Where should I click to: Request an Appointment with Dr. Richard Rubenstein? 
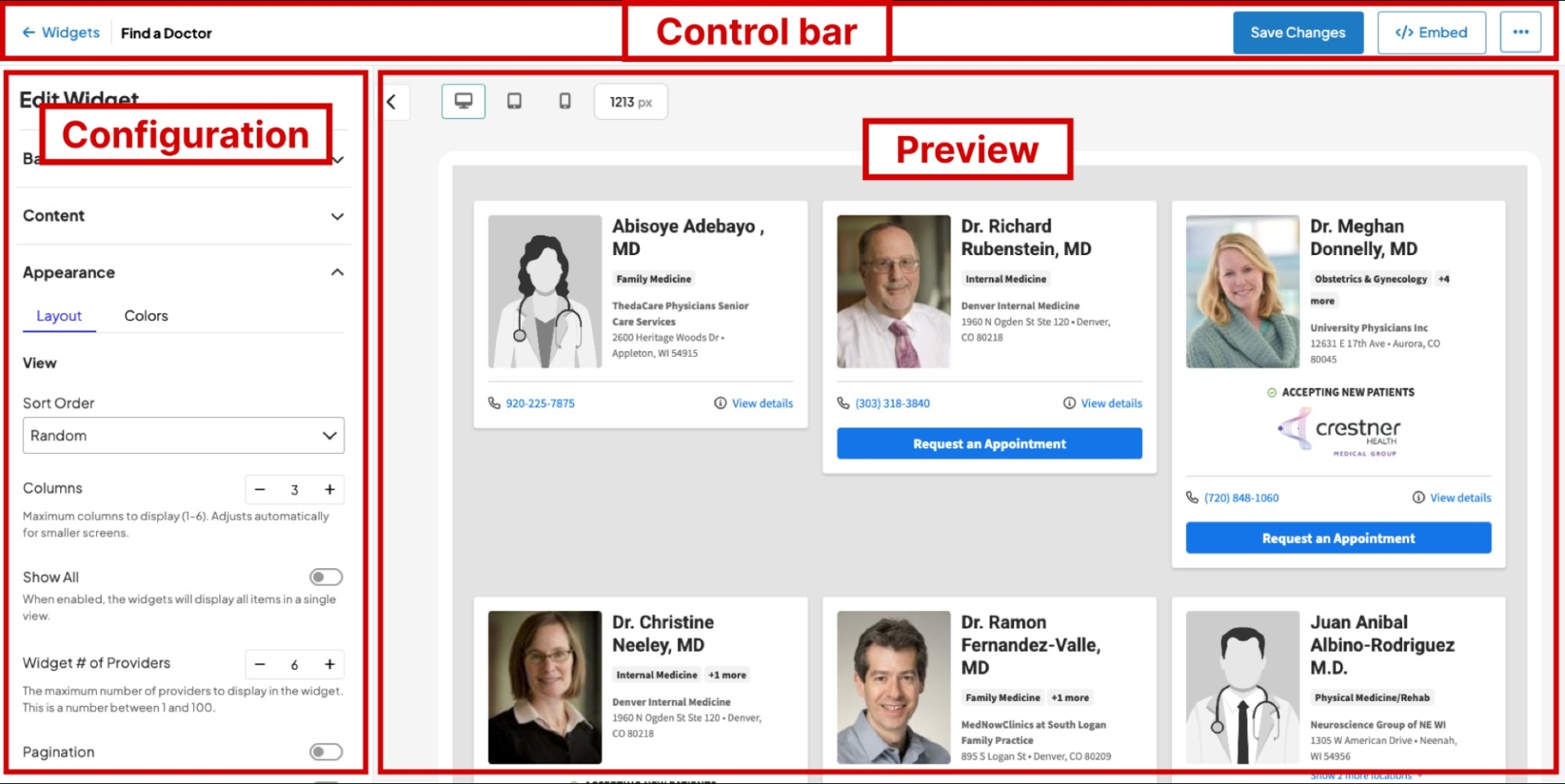click(989, 443)
